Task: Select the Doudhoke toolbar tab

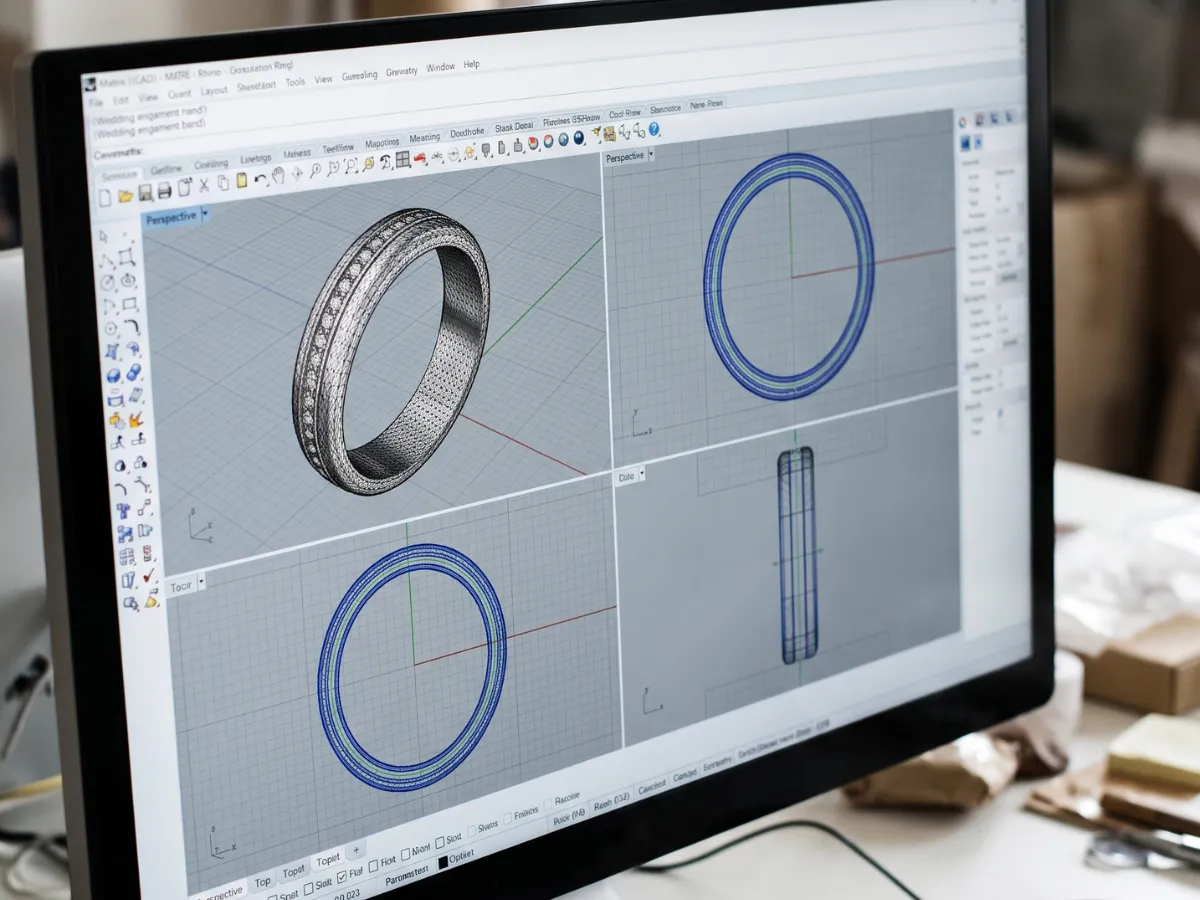Action: coord(467,132)
